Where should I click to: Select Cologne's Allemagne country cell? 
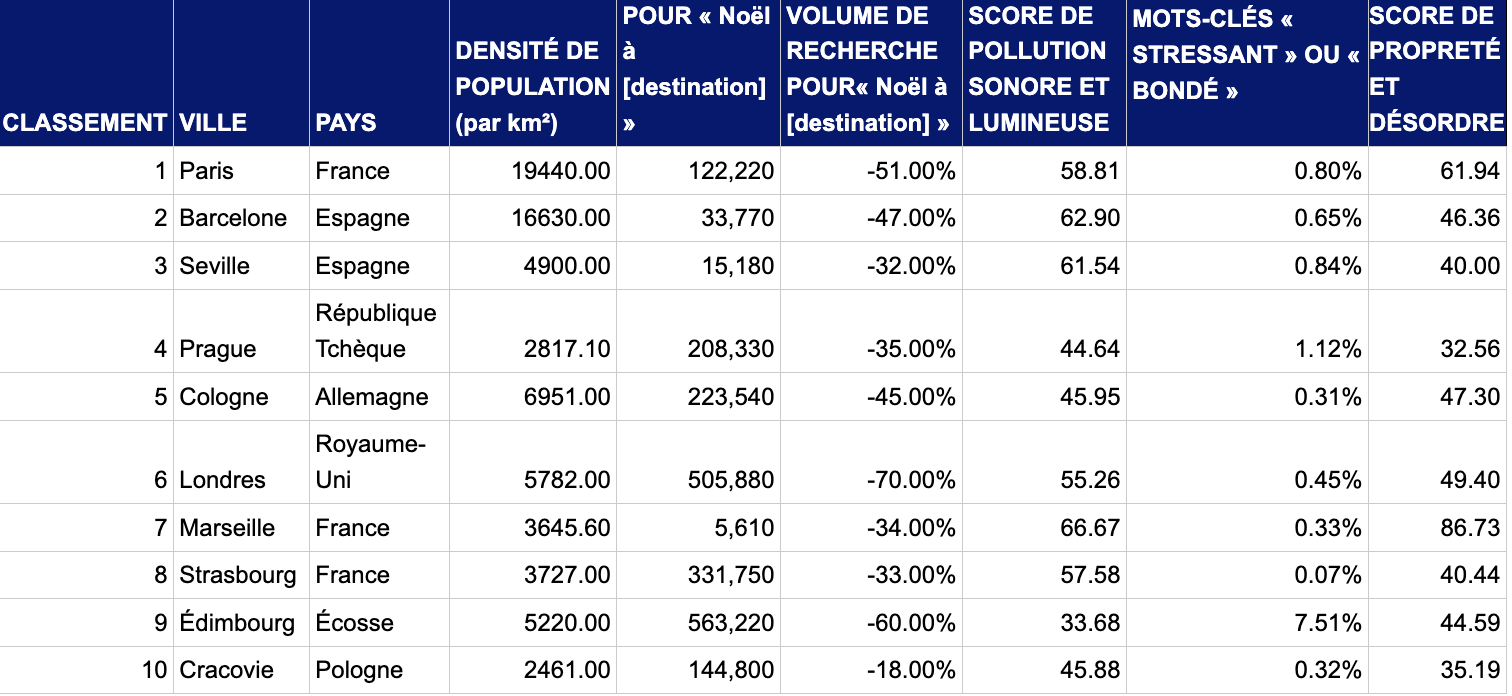tap(372, 397)
